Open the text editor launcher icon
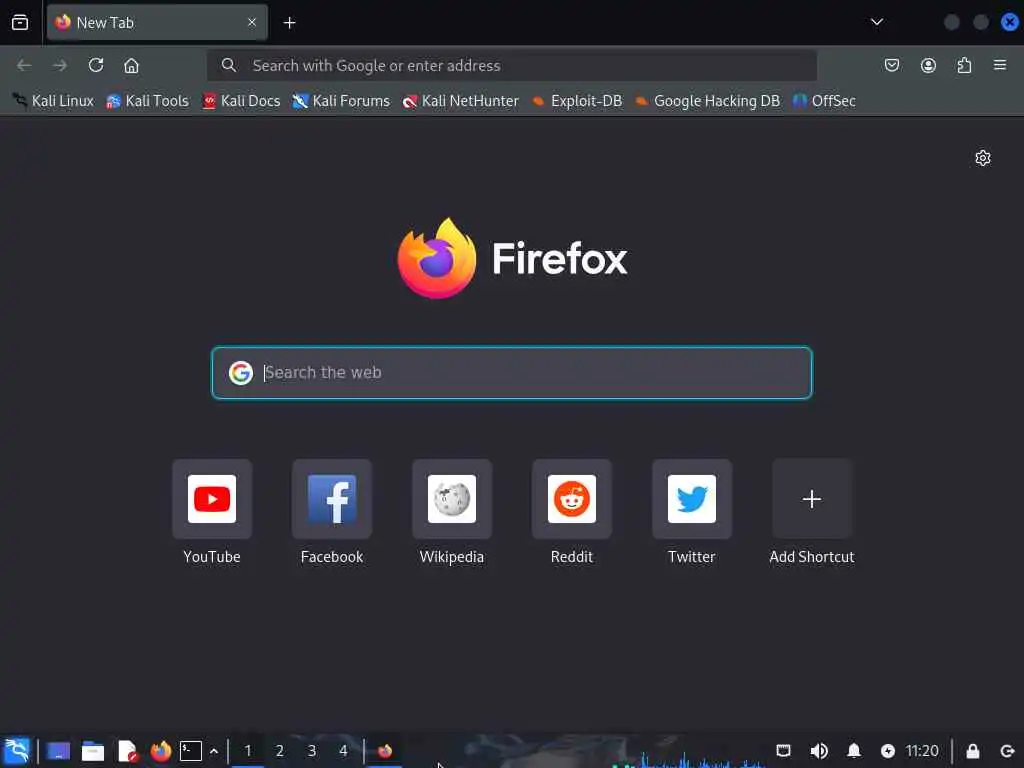This screenshot has height=768, width=1024. [128, 751]
